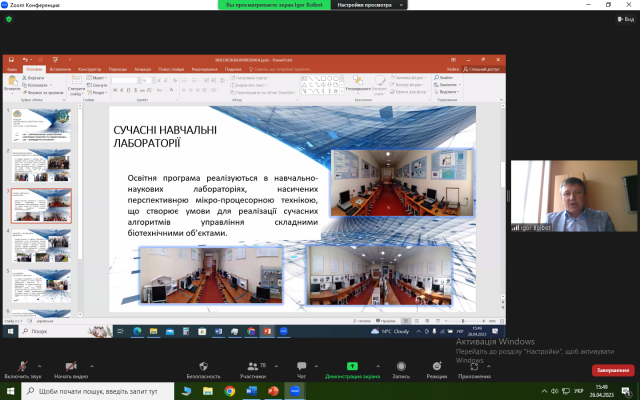Select Igor Bolbot's video thumbnail

pyautogui.click(x=573, y=196)
